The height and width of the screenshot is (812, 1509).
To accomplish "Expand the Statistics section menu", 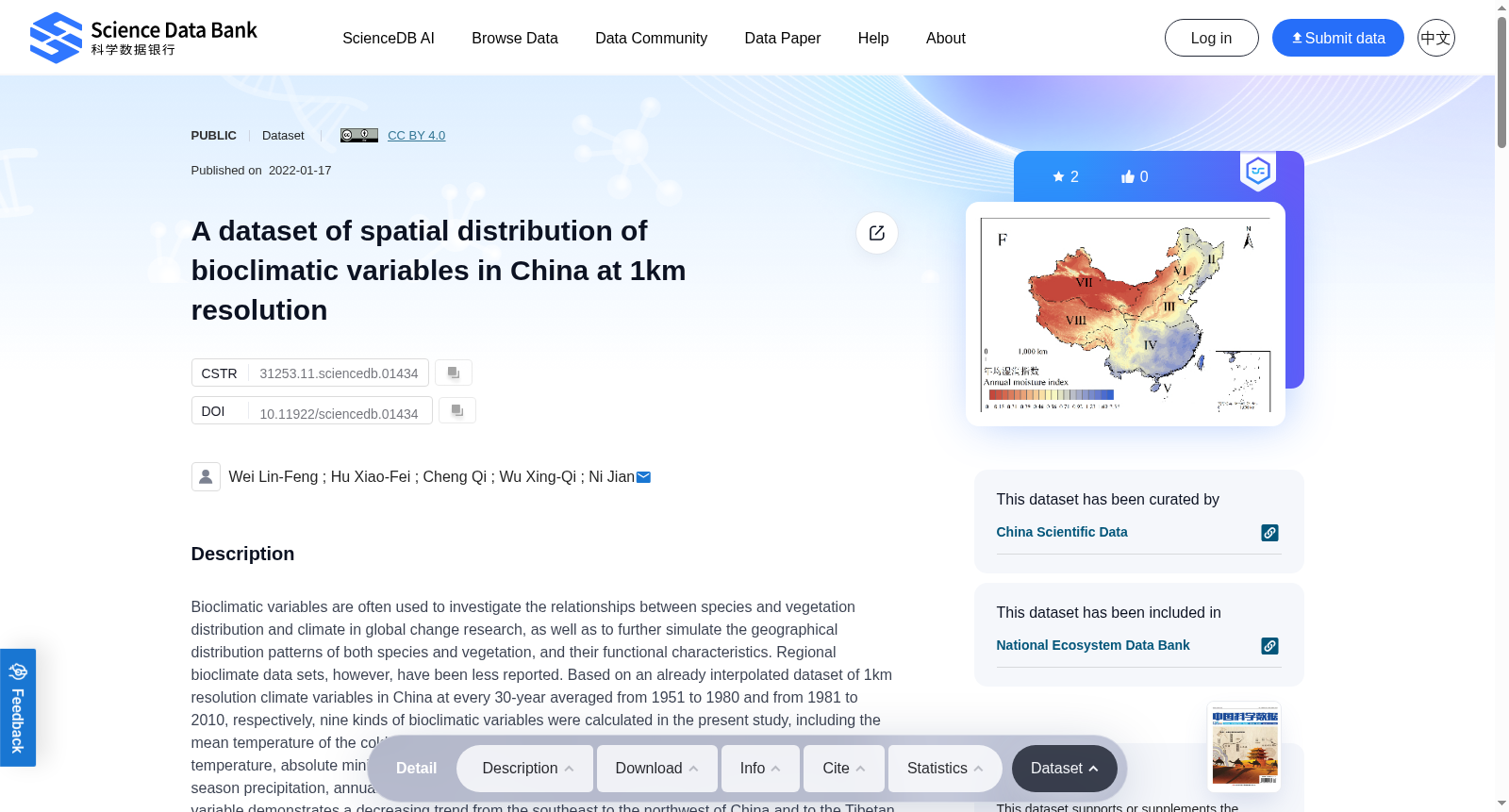I will [x=946, y=769].
